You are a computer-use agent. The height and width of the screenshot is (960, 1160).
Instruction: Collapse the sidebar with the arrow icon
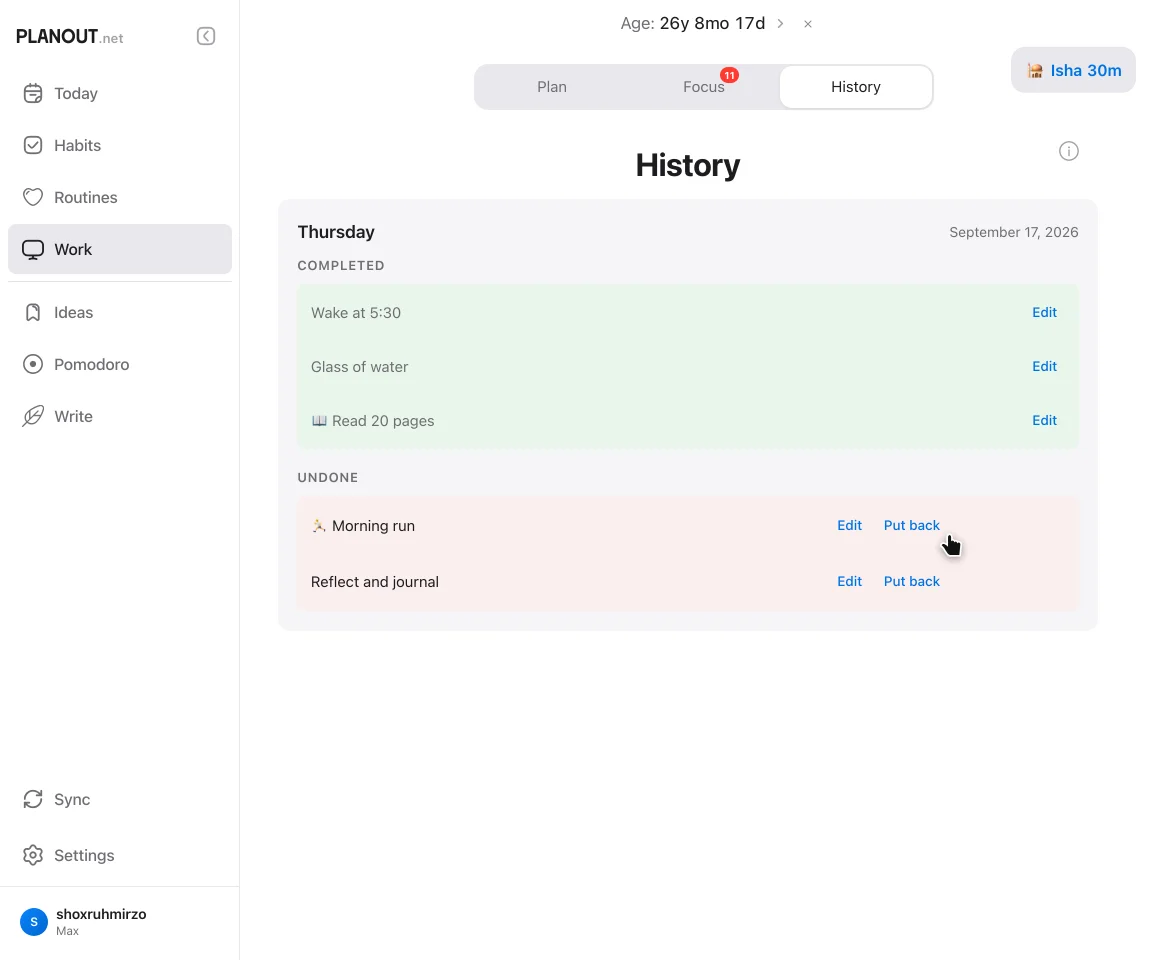206,36
